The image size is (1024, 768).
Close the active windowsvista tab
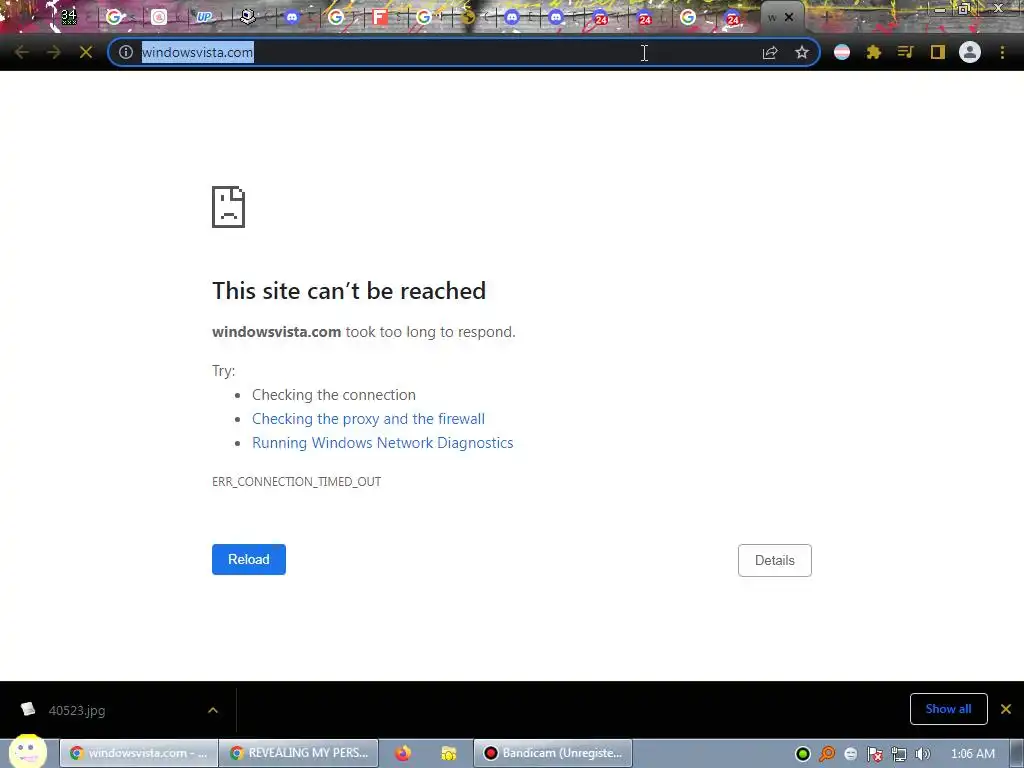[x=789, y=17]
